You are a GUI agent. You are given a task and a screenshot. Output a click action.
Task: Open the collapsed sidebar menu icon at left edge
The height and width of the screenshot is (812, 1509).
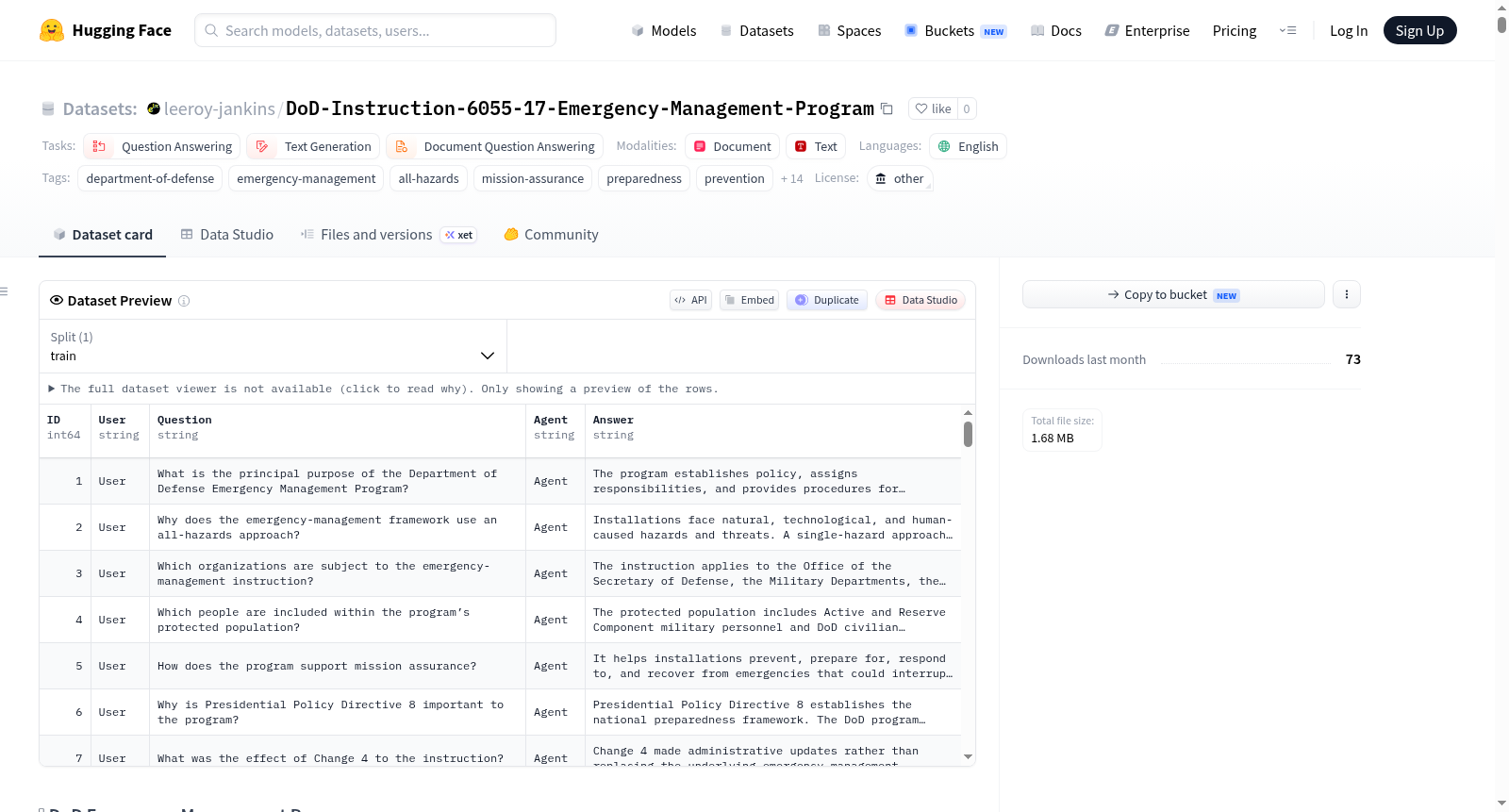pos(4,291)
